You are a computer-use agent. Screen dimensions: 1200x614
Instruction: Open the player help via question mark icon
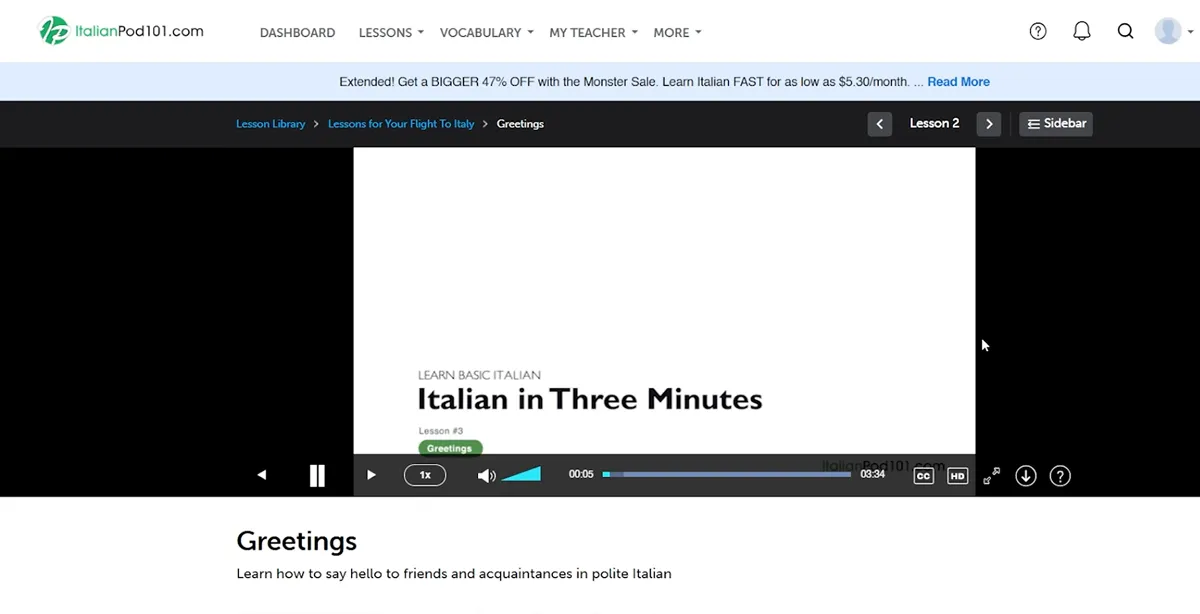click(1059, 475)
